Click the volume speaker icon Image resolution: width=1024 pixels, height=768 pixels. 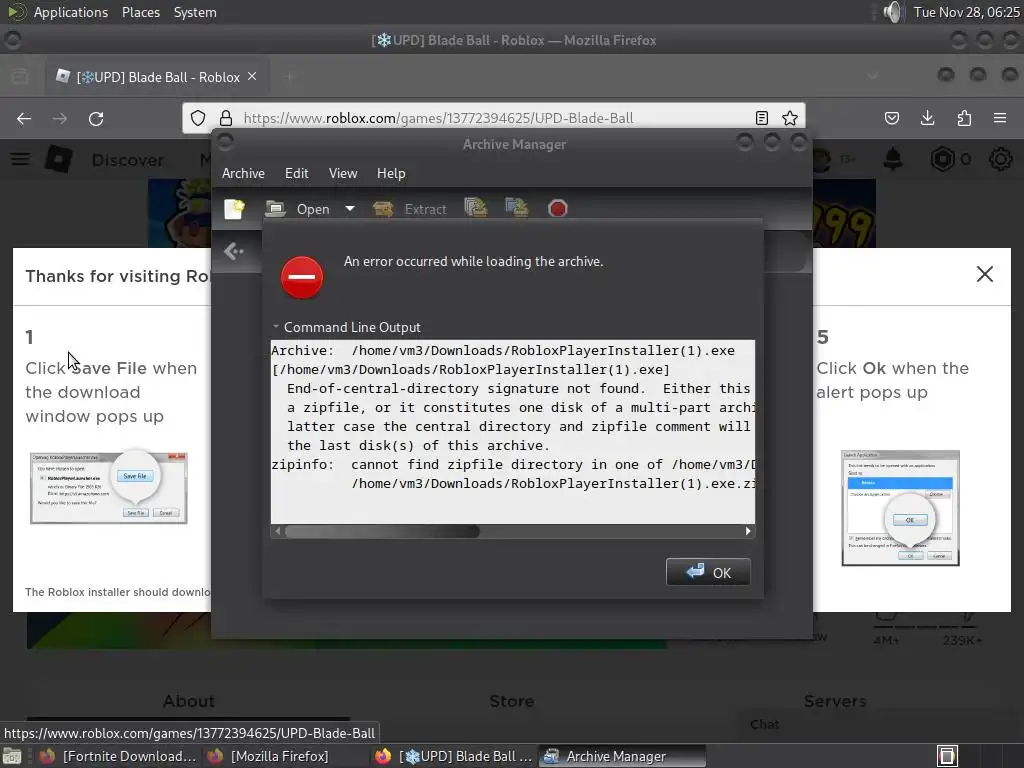click(x=892, y=12)
